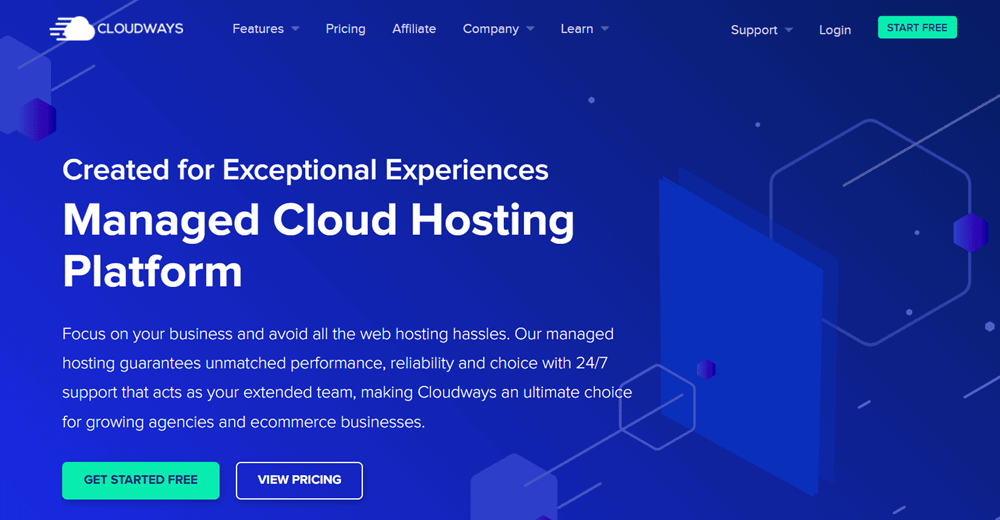The width and height of the screenshot is (1000, 520).
Task: Click the Cloudways cloud logo icon
Action: (72, 29)
